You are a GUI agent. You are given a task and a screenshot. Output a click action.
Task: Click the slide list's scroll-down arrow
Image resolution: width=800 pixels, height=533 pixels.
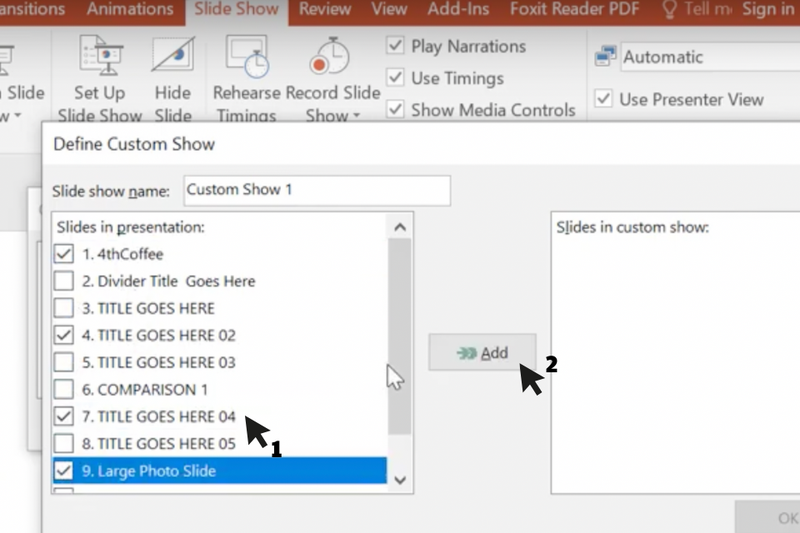click(400, 480)
